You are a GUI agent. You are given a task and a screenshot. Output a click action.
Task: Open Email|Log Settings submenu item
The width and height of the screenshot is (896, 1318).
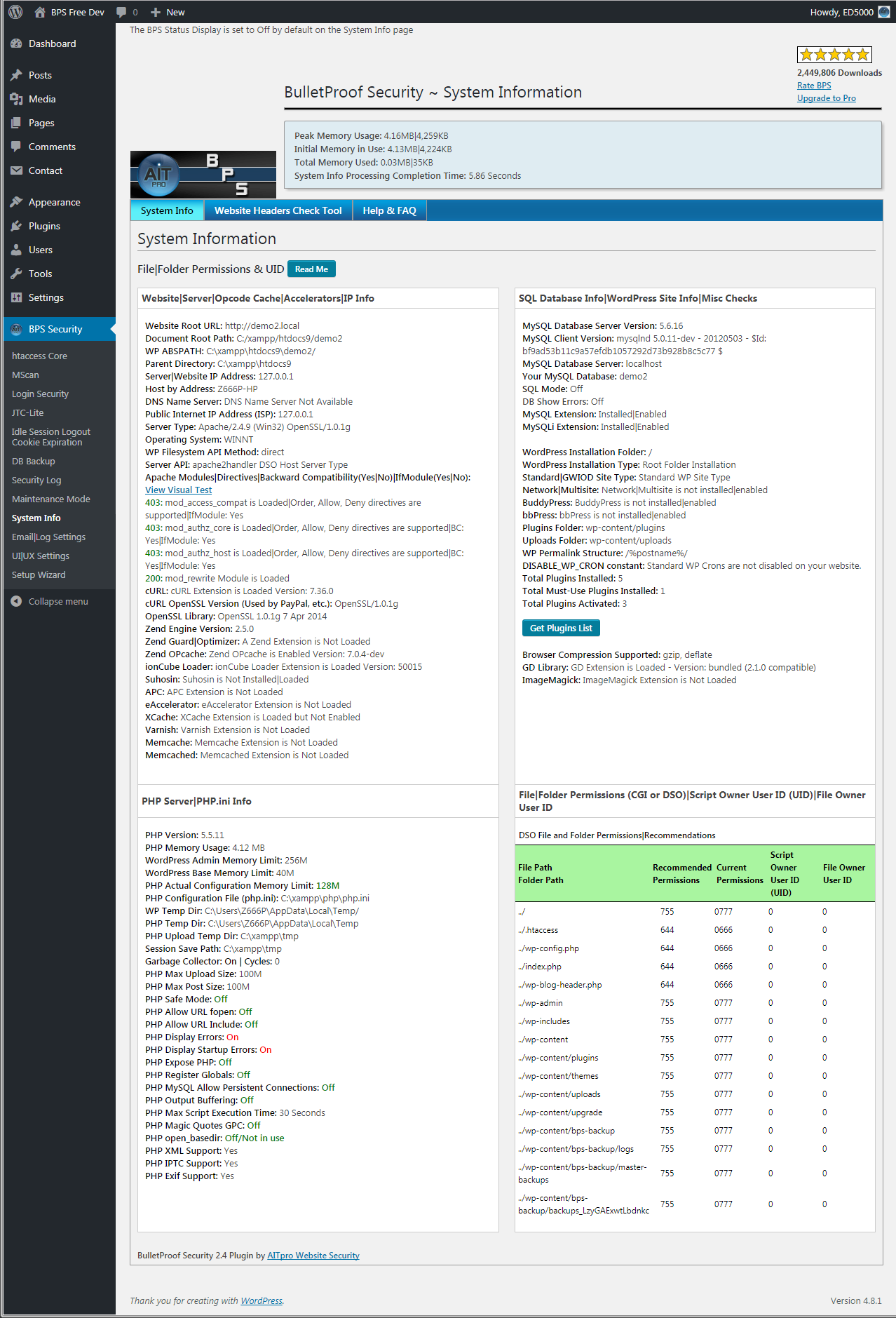click(x=48, y=537)
